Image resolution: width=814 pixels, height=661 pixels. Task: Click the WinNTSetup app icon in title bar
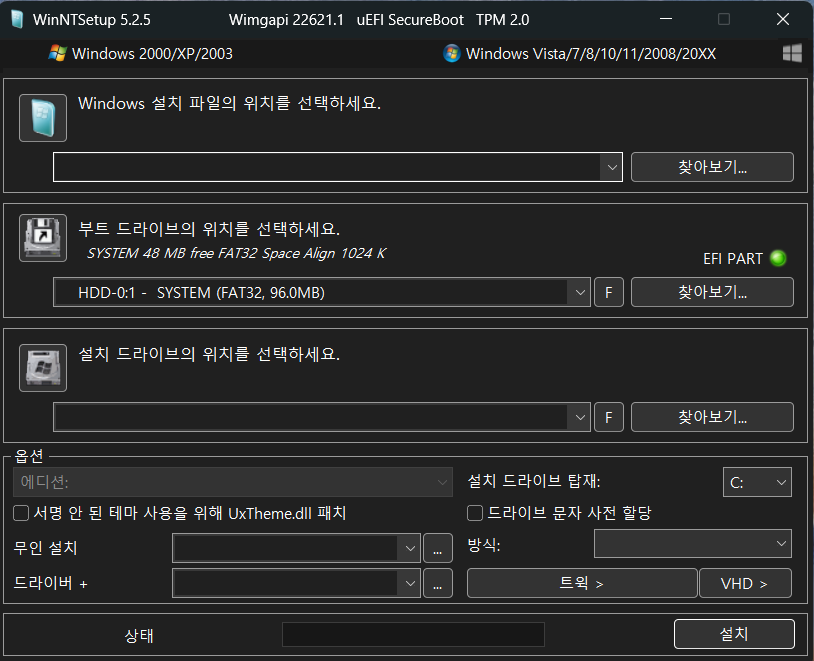18,20
